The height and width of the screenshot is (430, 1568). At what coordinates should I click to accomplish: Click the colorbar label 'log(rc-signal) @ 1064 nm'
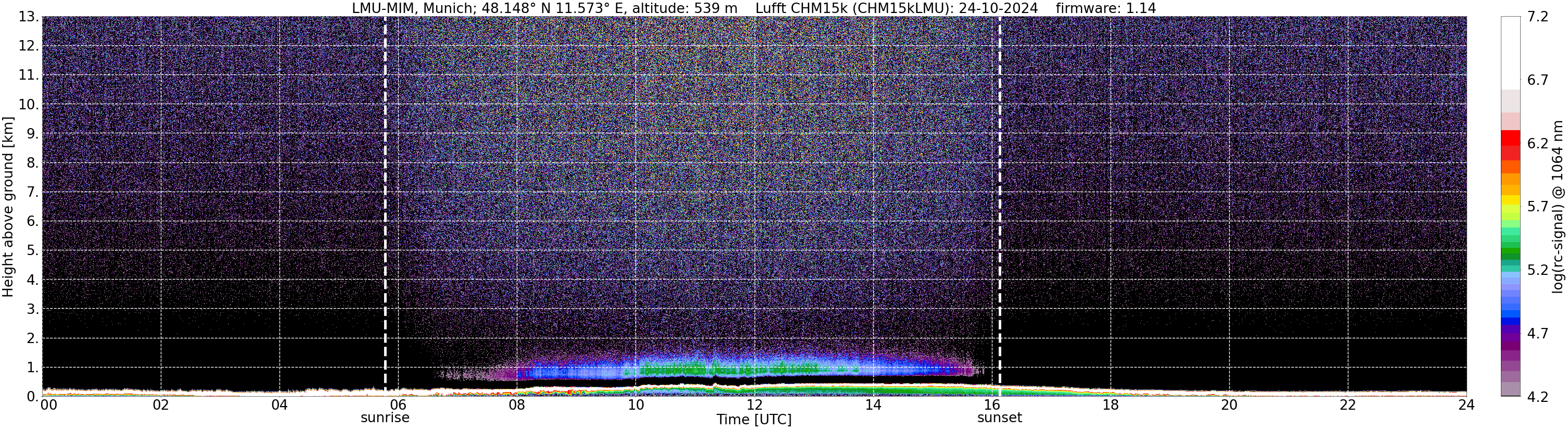pyautogui.click(x=1558, y=207)
